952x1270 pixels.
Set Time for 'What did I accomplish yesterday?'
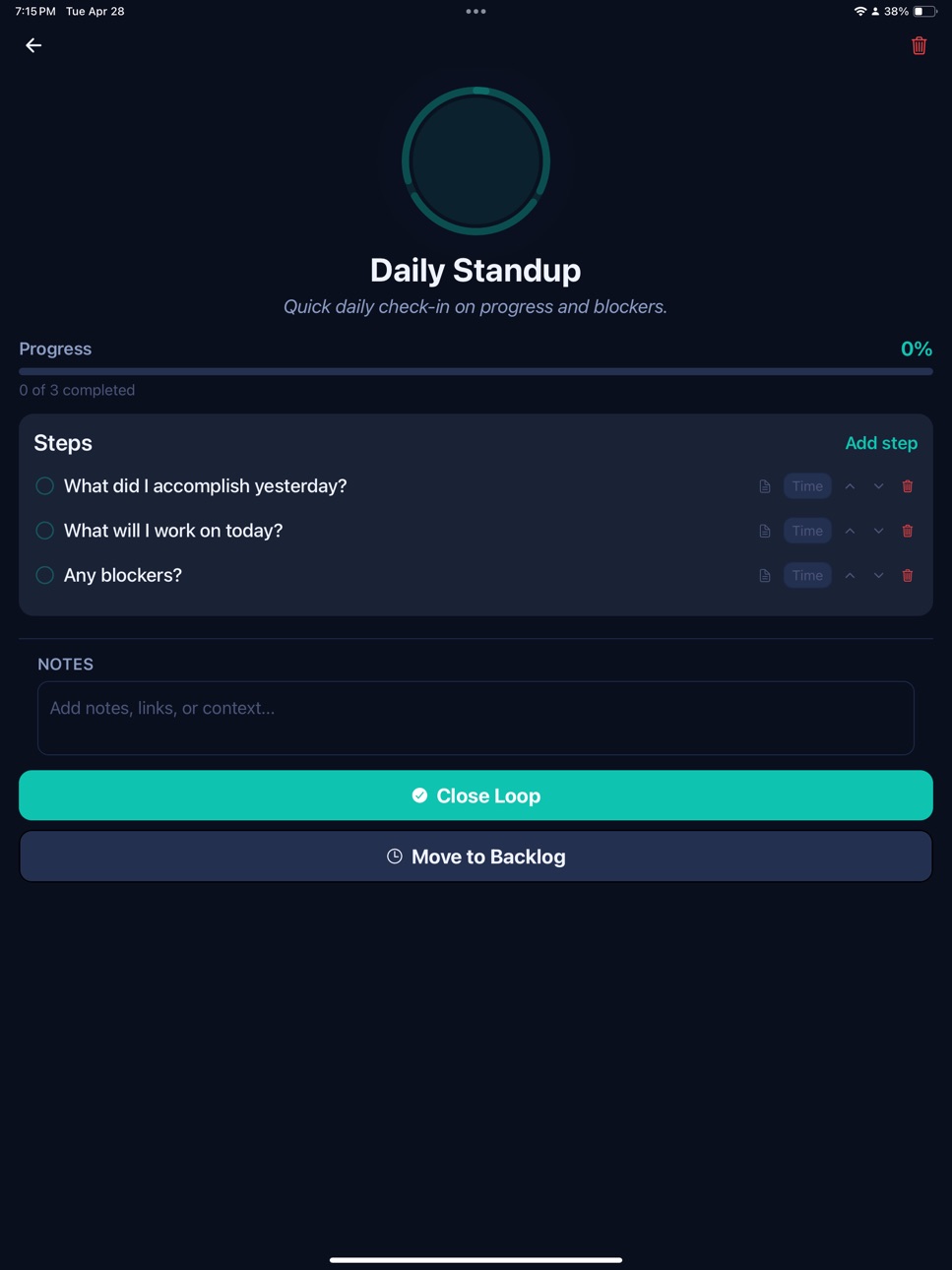[807, 486]
